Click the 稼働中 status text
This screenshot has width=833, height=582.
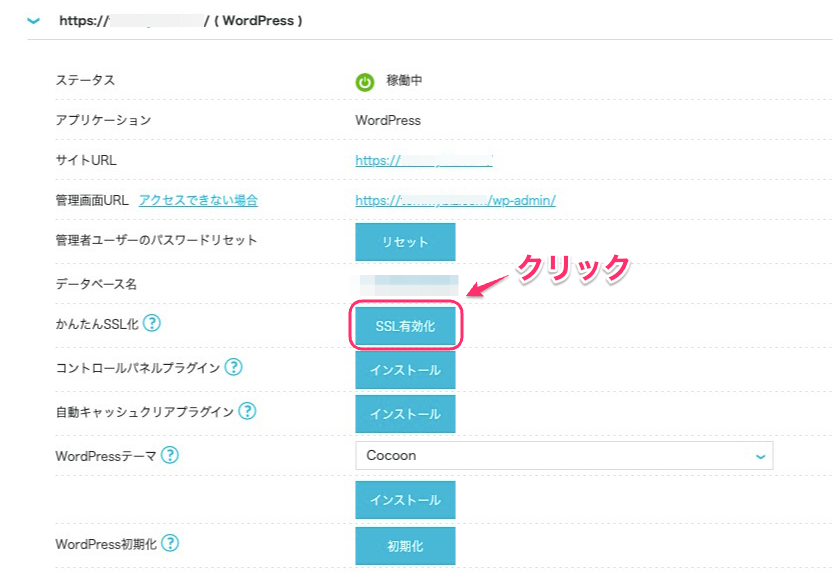[x=404, y=81]
